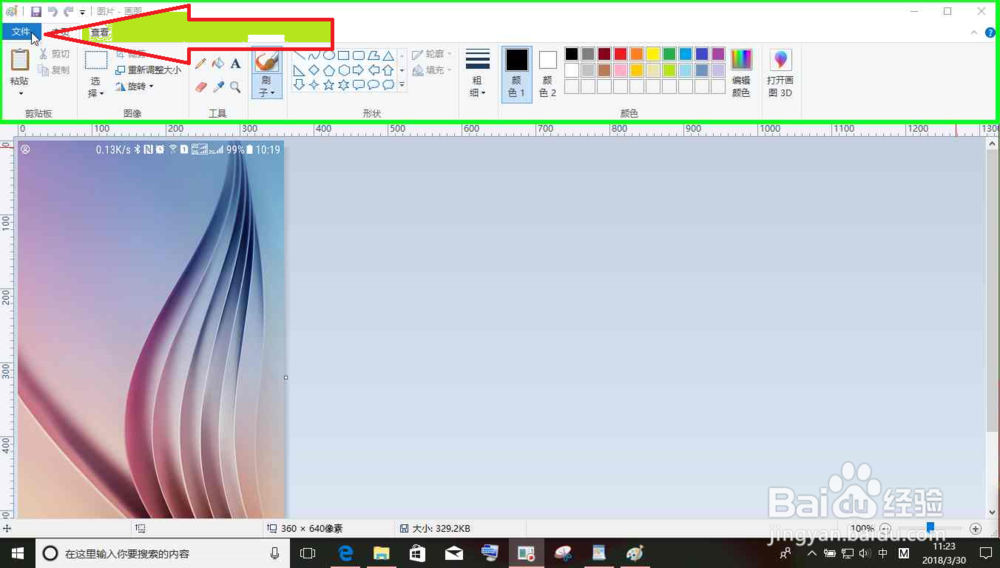
Task: Collapse the ribbon with the caret icon
Action: (974, 33)
